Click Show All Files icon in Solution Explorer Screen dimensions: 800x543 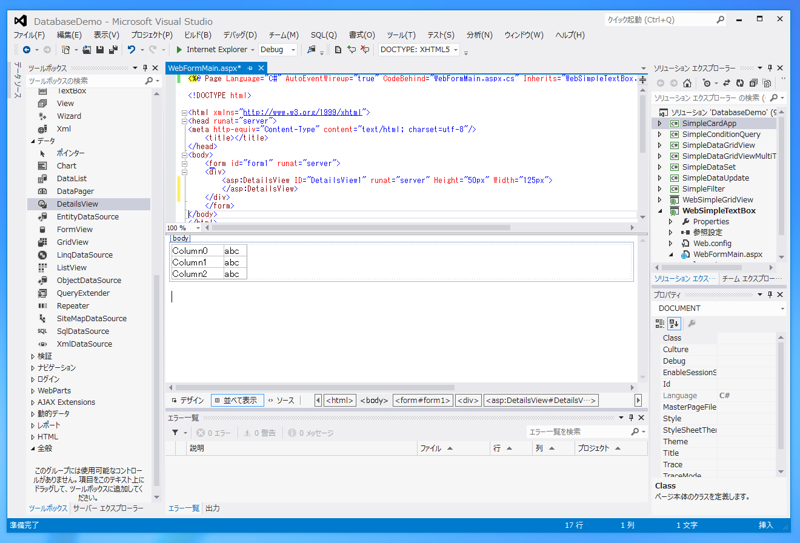[x=767, y=83]
